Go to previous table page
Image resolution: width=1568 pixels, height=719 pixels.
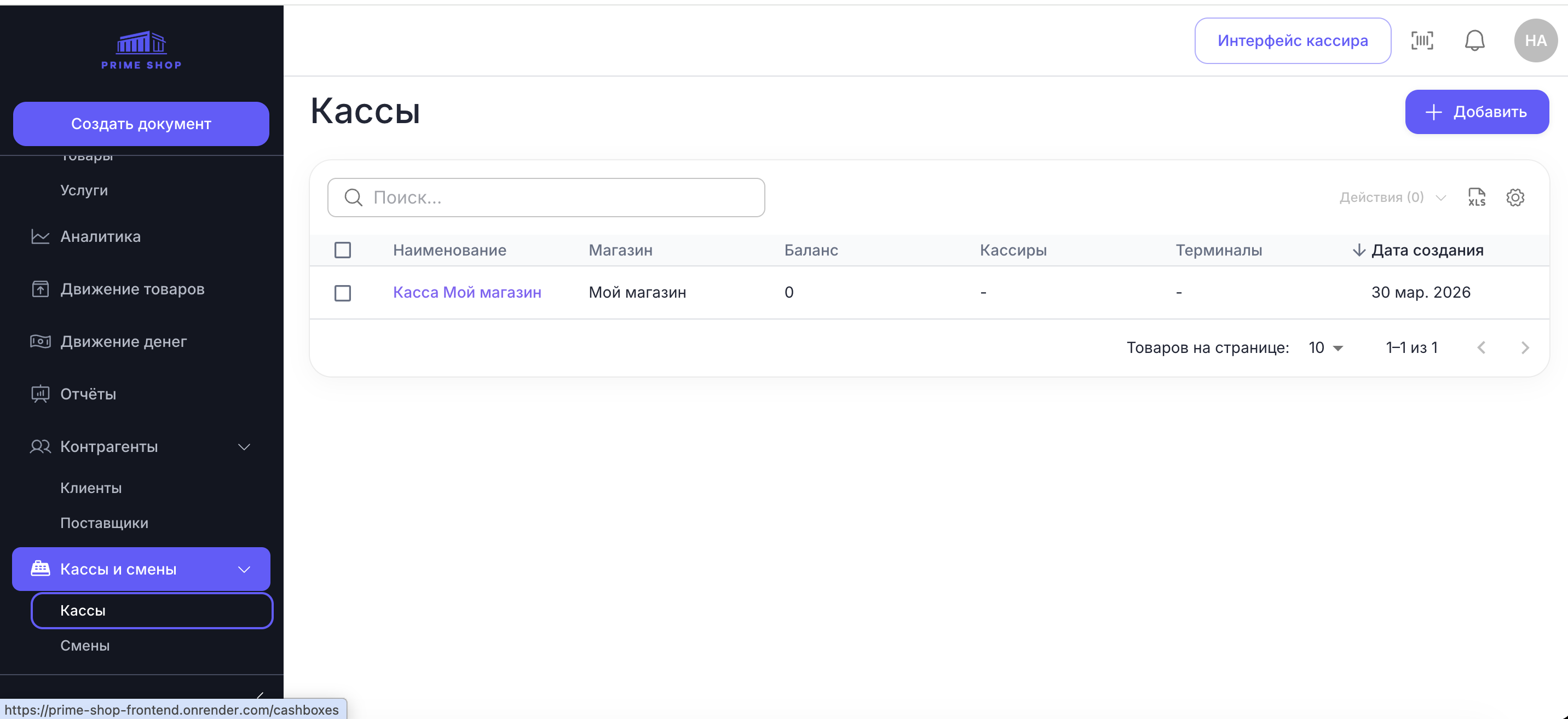click(1481, 347)
